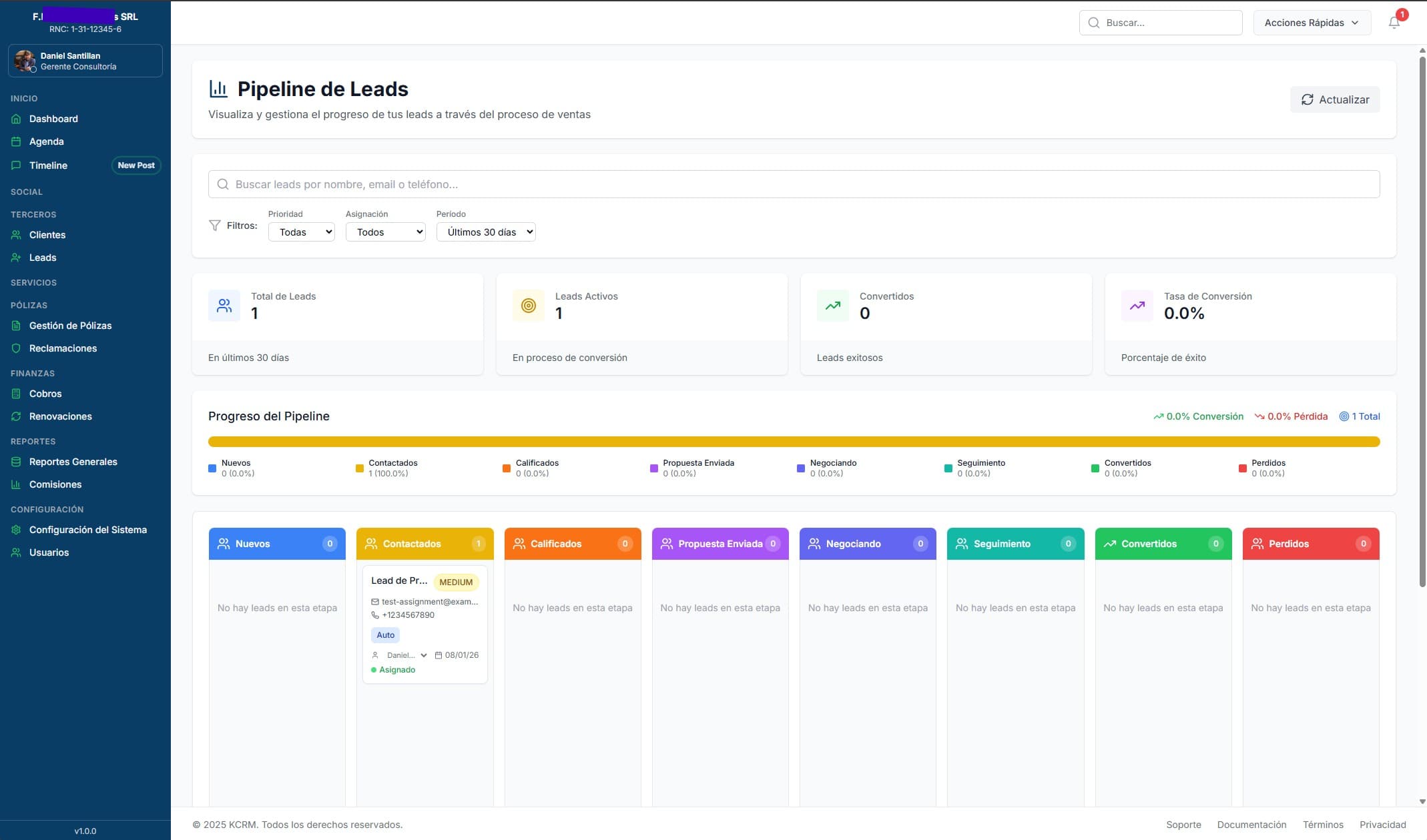Open Daniel Santillan's profile card
Viewport: 1427px width, 840px height.
point(85,60)
